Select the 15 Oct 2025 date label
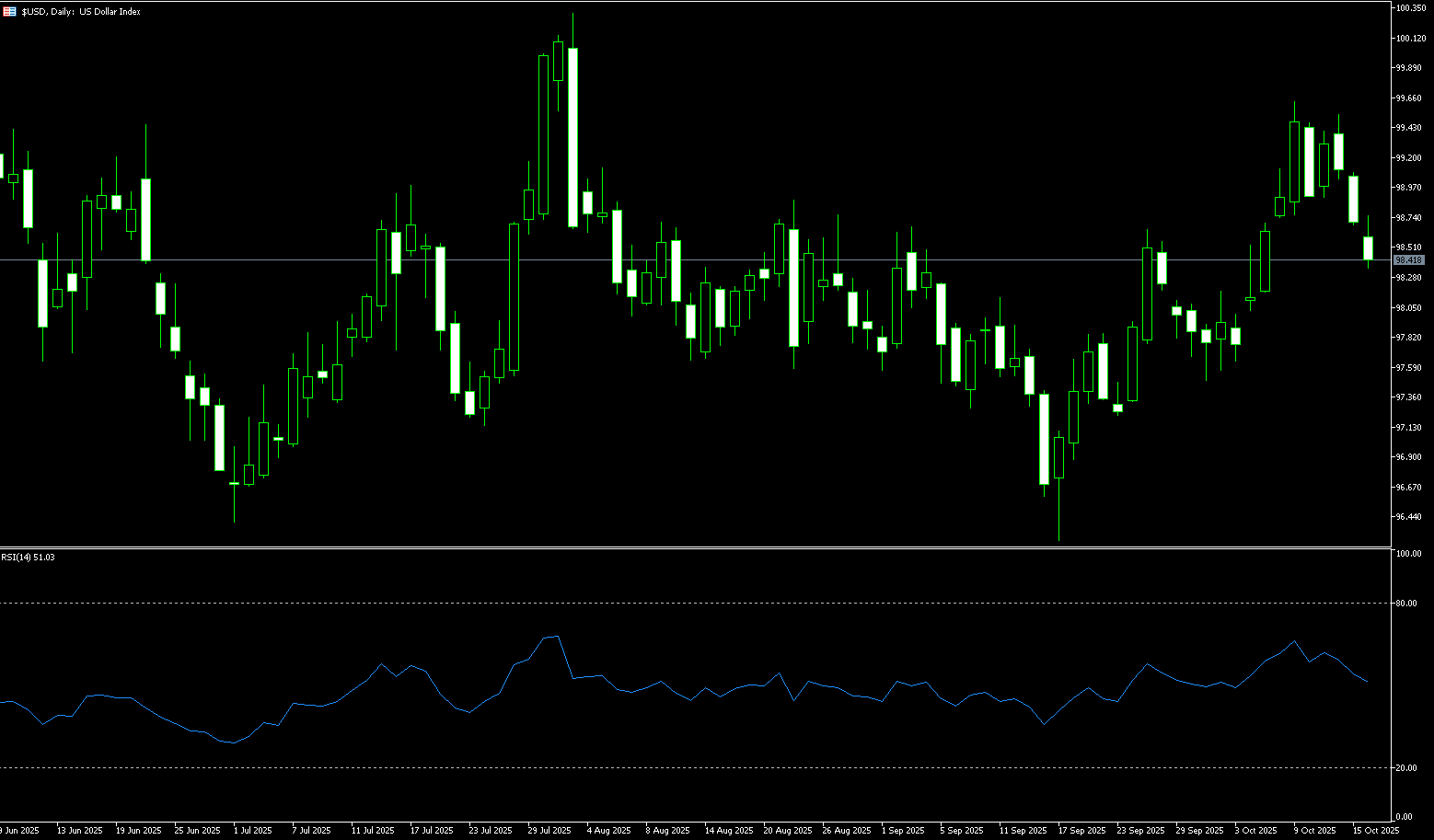Screen dimensions: 1434x840 (x=1375, y=831)
